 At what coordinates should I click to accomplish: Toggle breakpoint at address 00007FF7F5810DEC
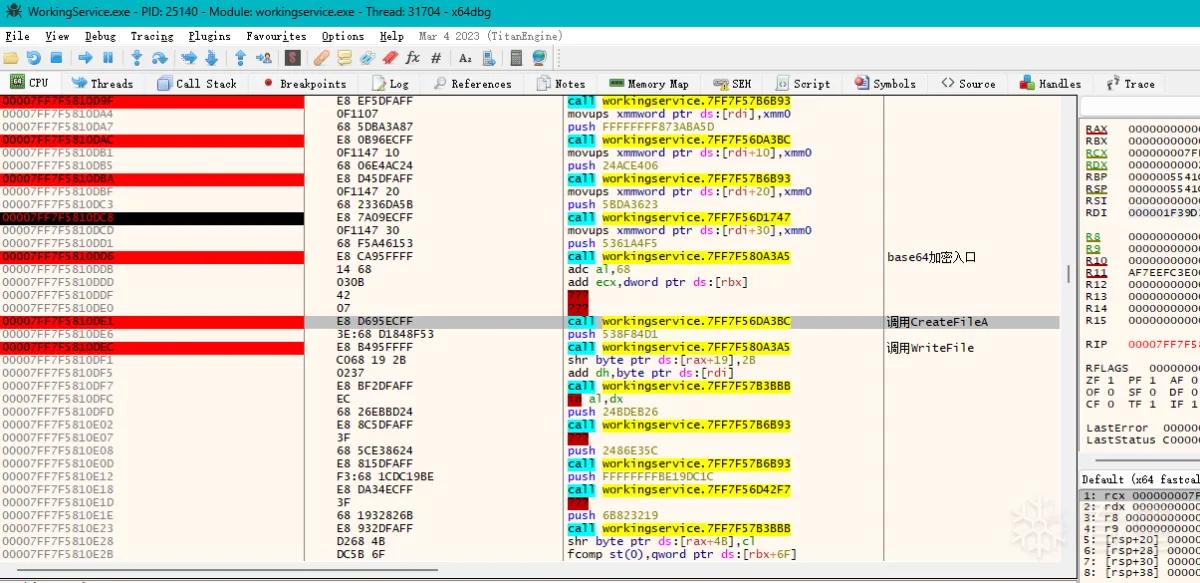[152, 347]
